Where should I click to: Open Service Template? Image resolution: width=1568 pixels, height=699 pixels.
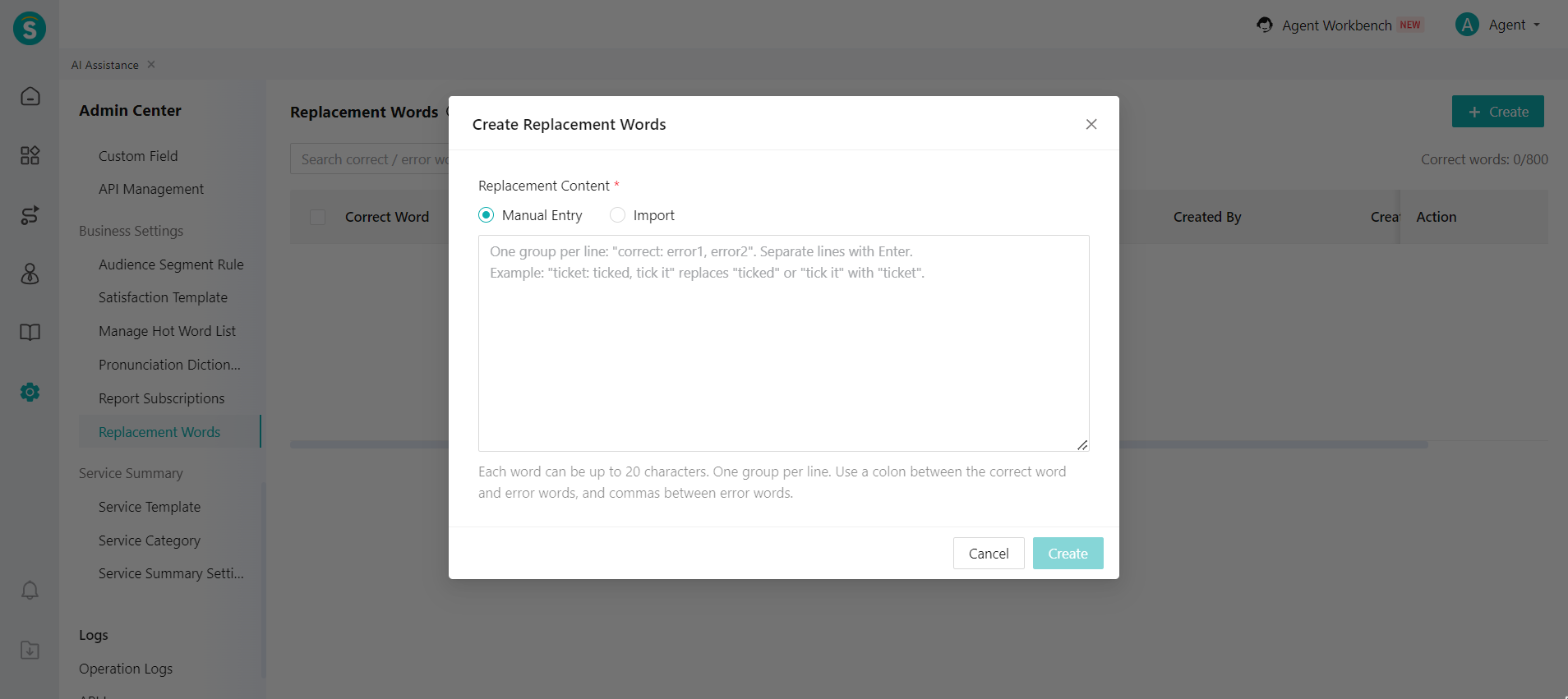(x=149, y=507)
